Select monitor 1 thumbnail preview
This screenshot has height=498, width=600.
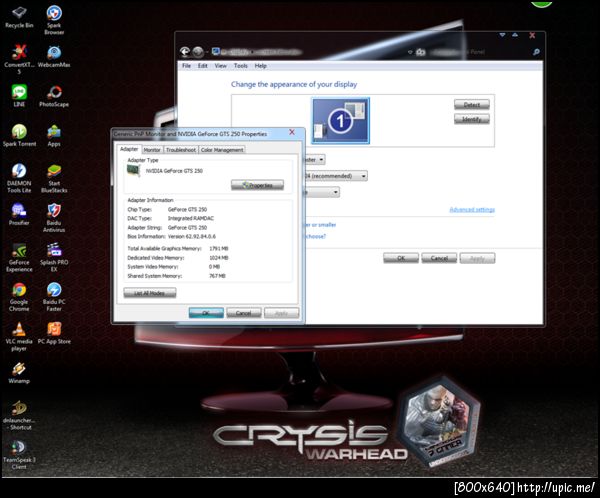click(x=341, y=121)
